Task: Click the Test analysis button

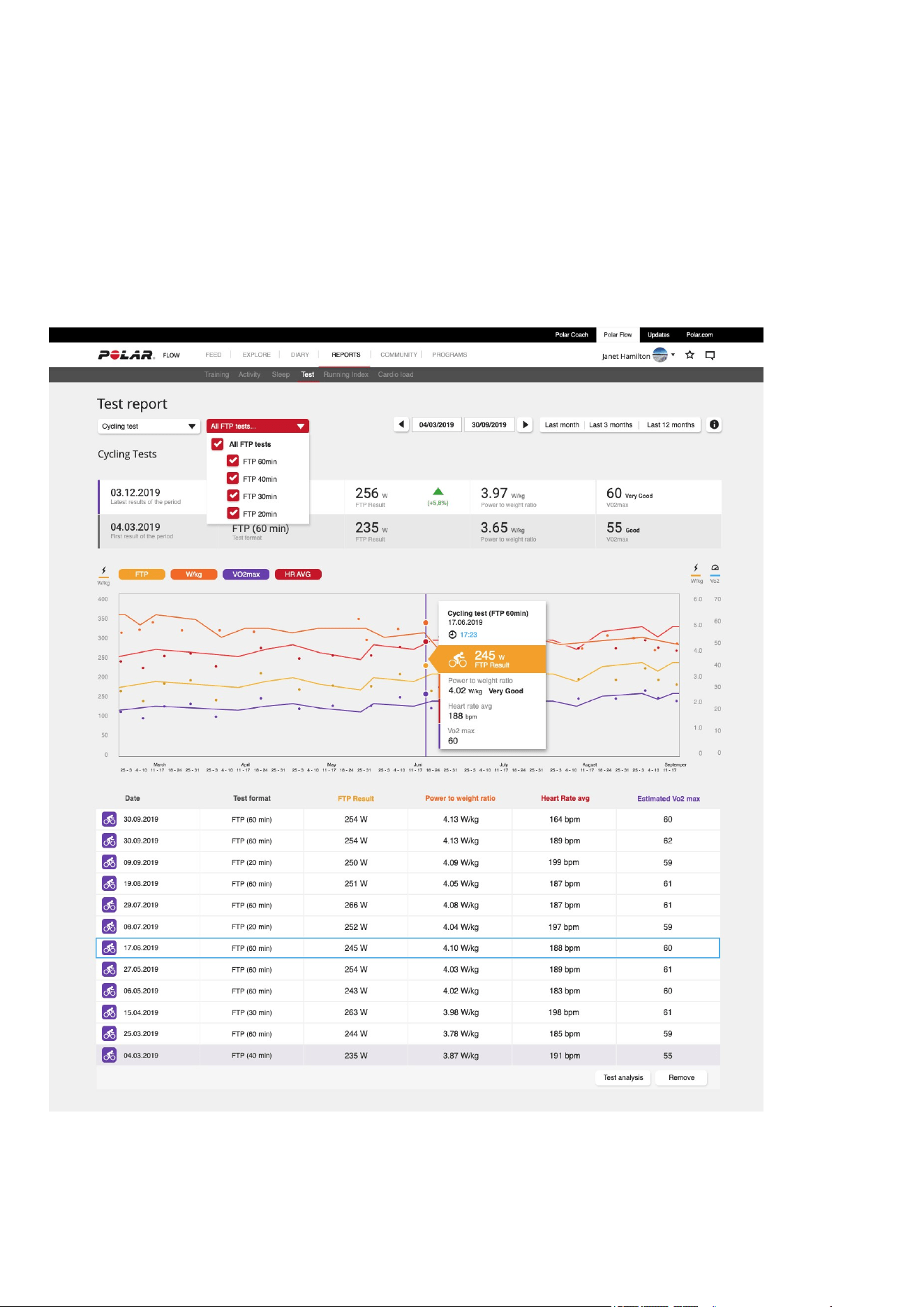Action: pos(623,1078)
